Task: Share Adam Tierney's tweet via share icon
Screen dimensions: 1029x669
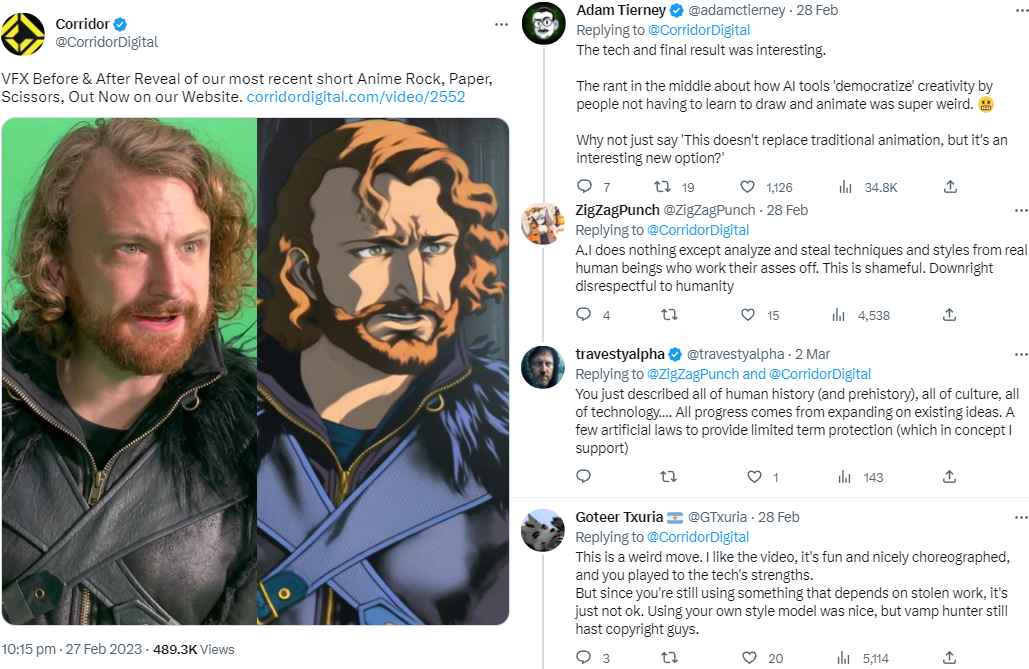Action: pos(950,187)
